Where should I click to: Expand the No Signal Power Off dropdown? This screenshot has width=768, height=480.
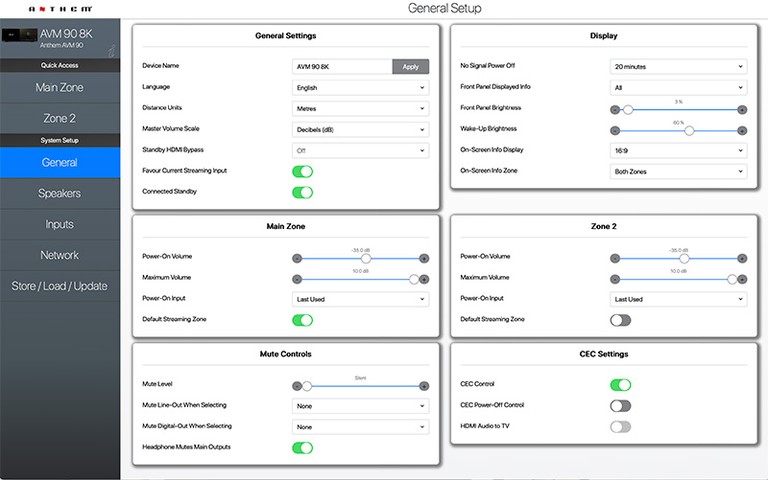pyautogui.click(x=678, y=66)
